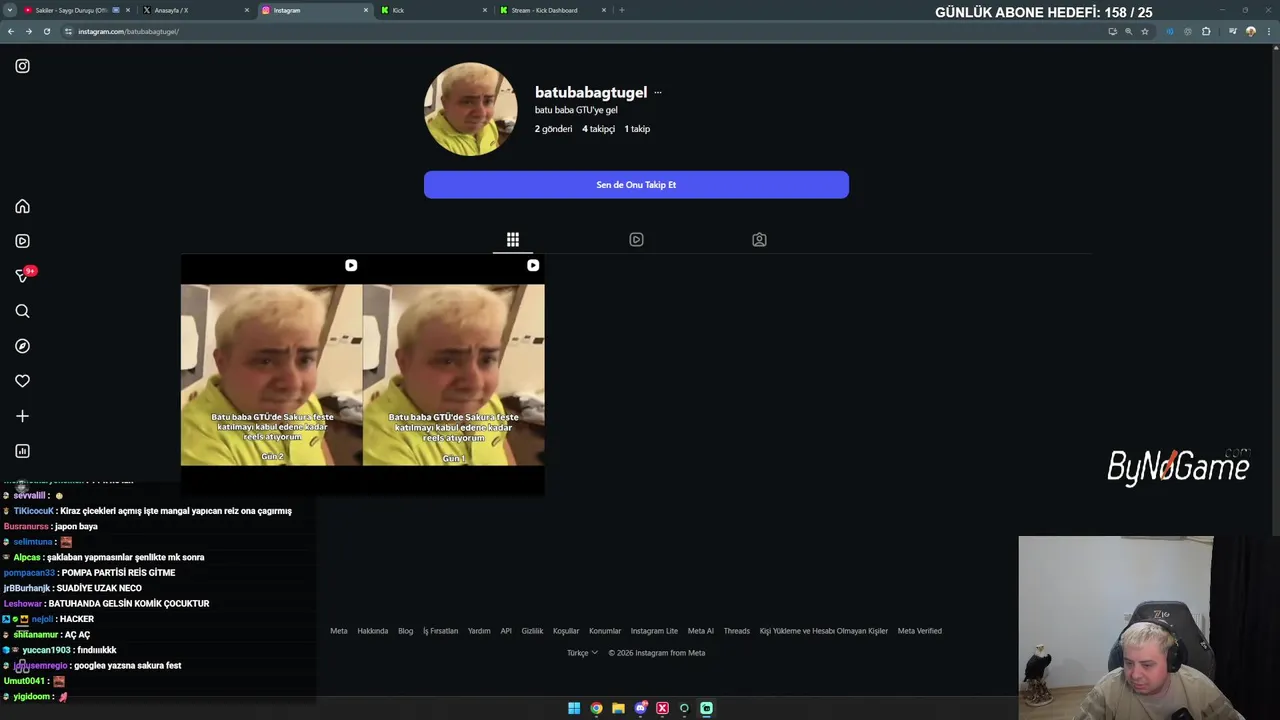Open the media control toolbar icon

pyautogui.click(x=1232, y=31)
